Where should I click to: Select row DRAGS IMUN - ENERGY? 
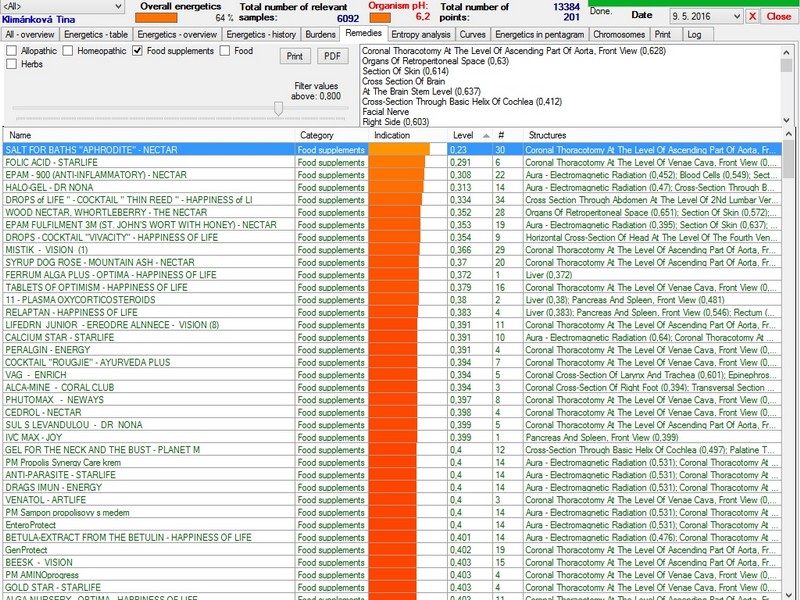(x=392, y=487)
